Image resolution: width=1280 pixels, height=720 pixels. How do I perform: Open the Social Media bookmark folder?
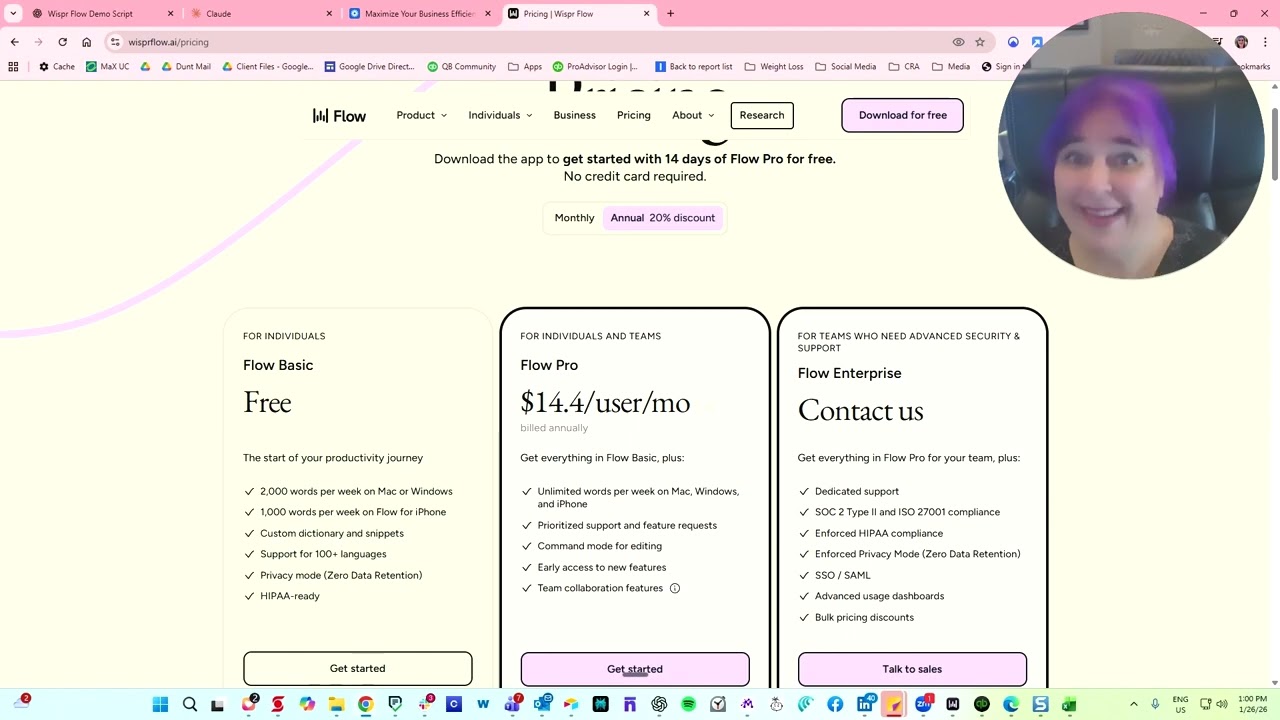click(845, 67)
